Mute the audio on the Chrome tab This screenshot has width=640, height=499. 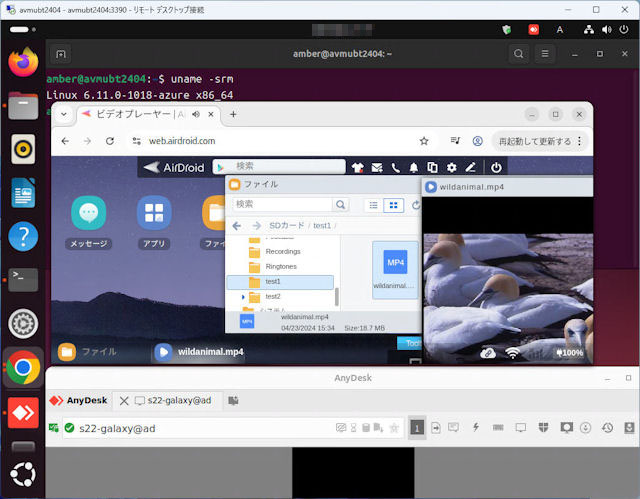(x=196, y=114)
